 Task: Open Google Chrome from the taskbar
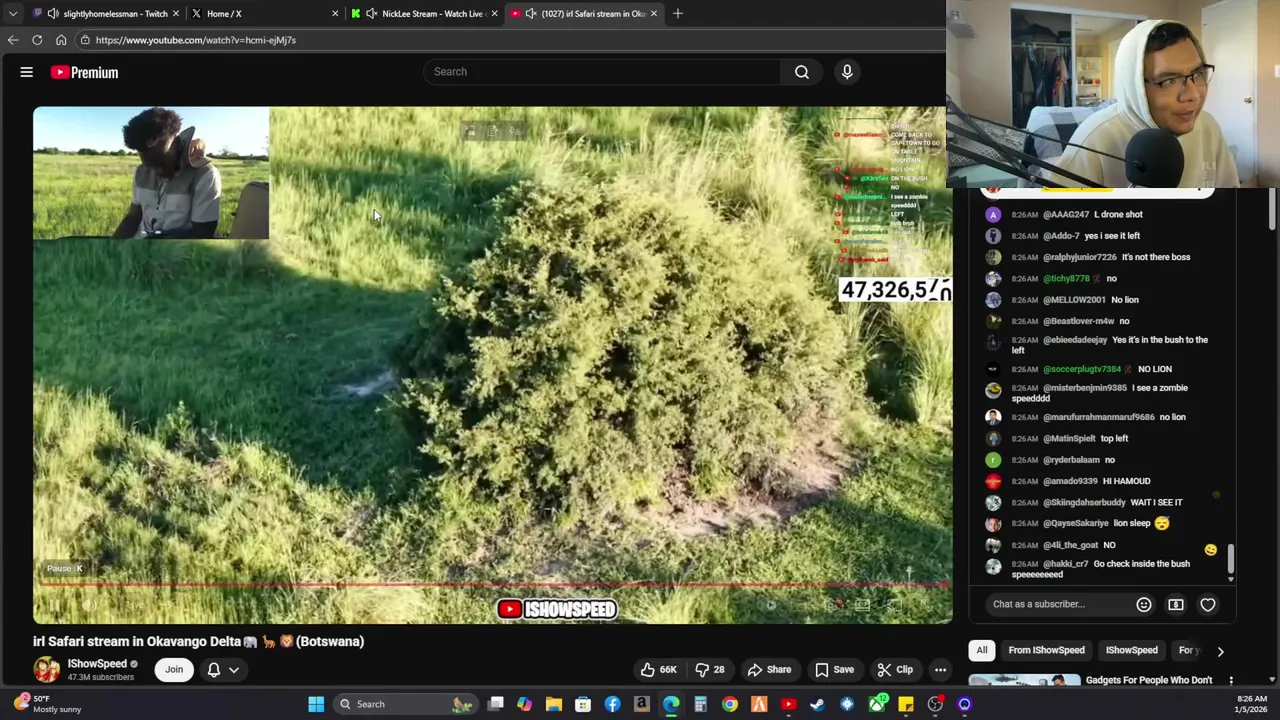[x=730, y=704]
